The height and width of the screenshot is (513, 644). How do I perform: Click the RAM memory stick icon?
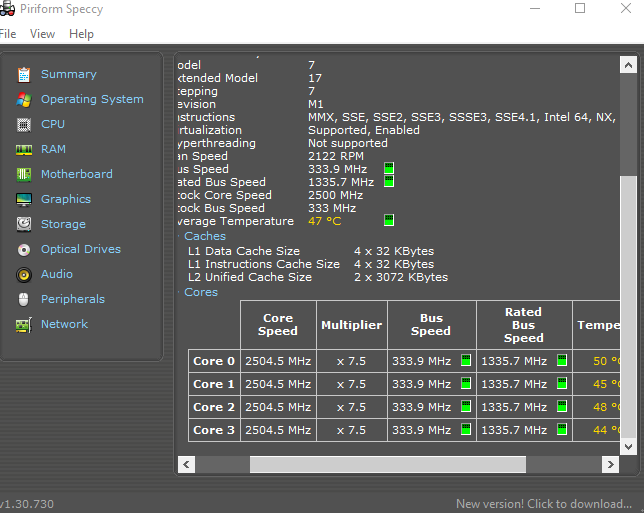[x=24, y=150]
